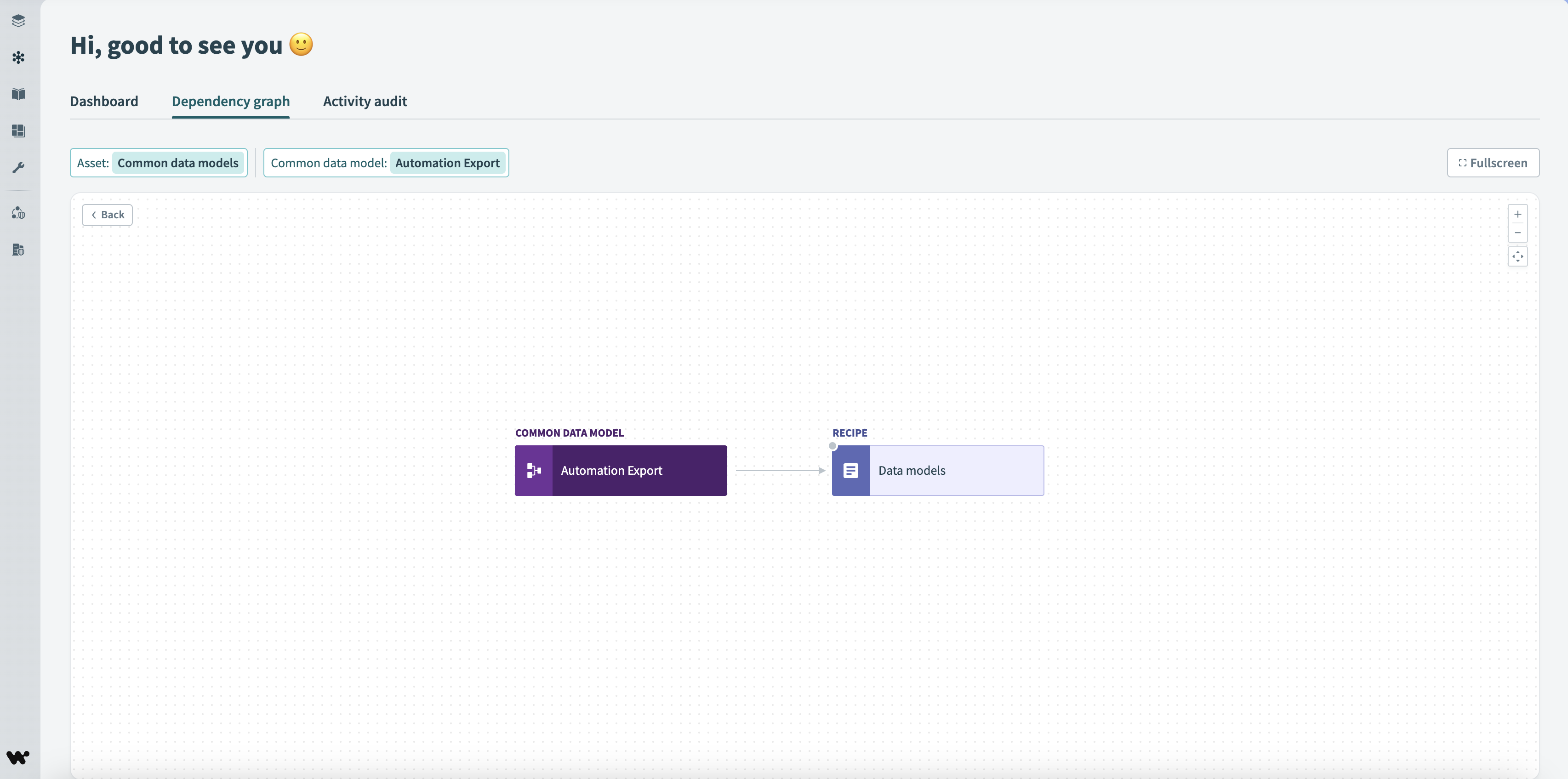The width and height of the screenshot is (1568, 779).
Task: Fit graph to view with center icon
Action: coord(1517,256)
